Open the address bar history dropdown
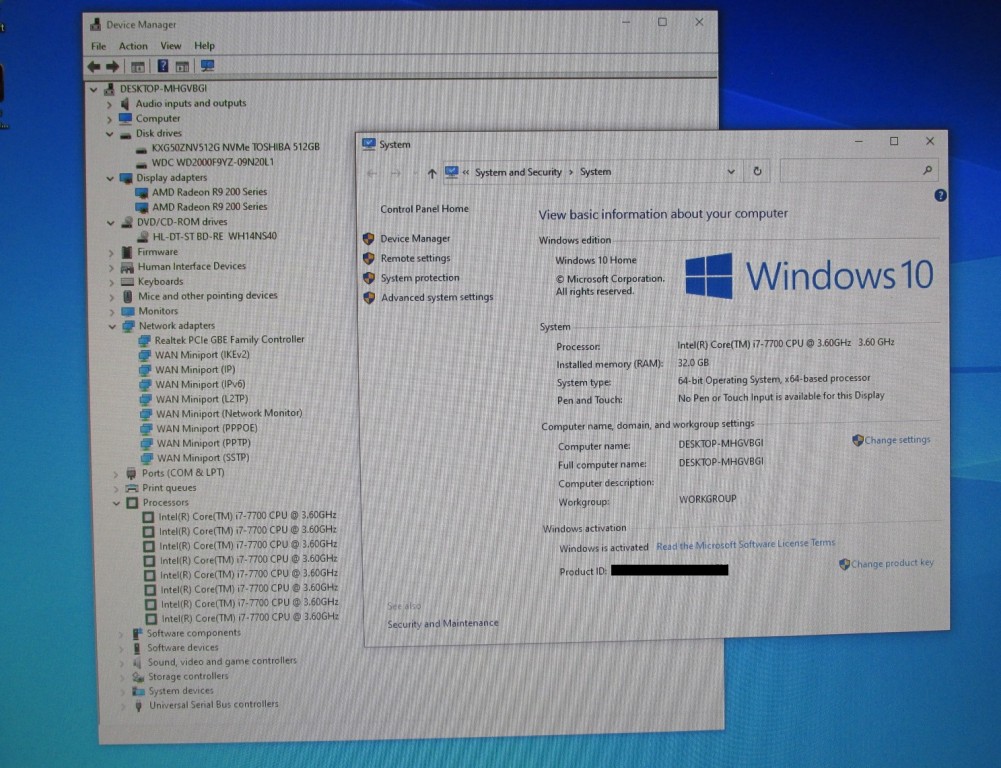The height and width of the screenshot is (768, 1001). 731,172
